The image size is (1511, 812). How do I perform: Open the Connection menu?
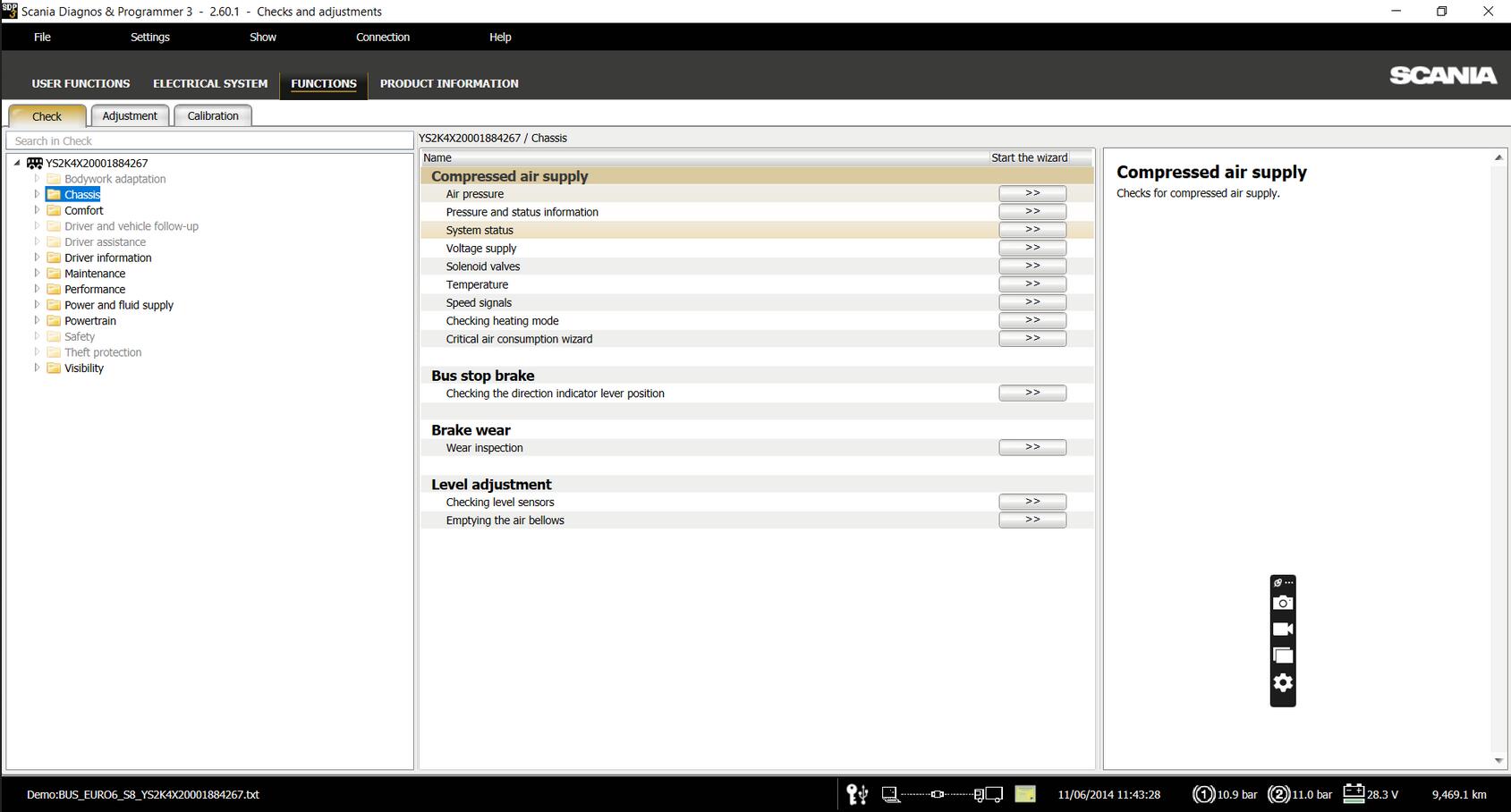(383, 37)
